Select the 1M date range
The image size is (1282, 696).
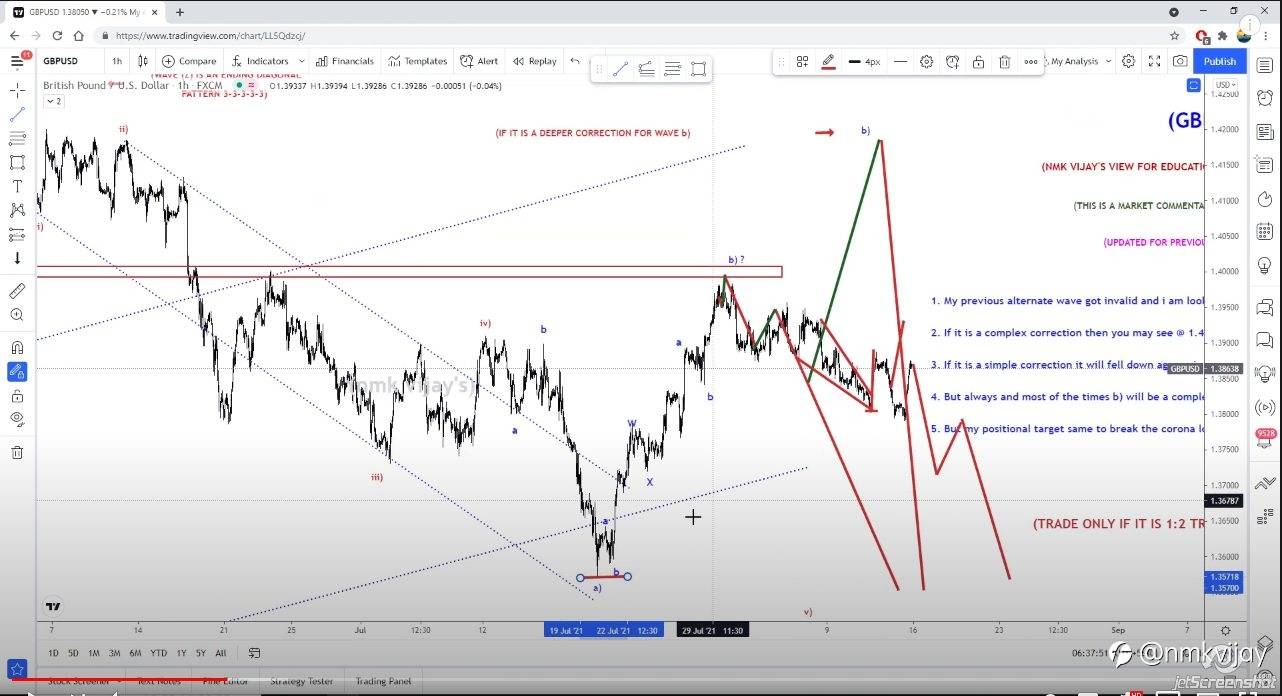tap(94, 653)
